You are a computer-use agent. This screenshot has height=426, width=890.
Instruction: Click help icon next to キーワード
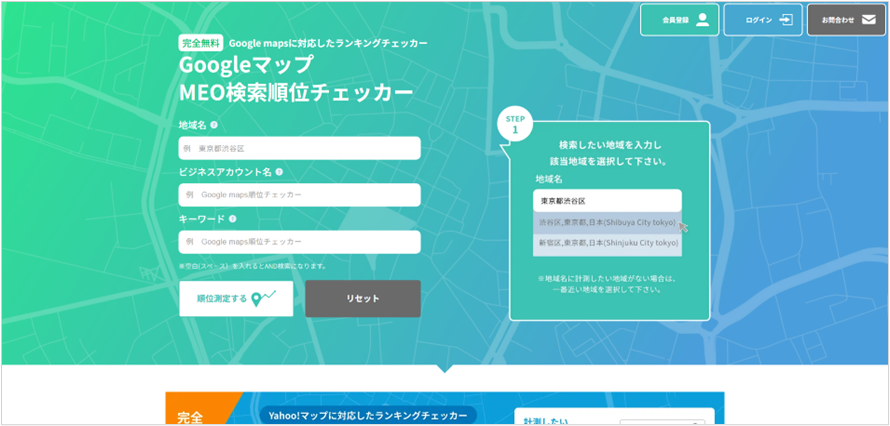232,219
